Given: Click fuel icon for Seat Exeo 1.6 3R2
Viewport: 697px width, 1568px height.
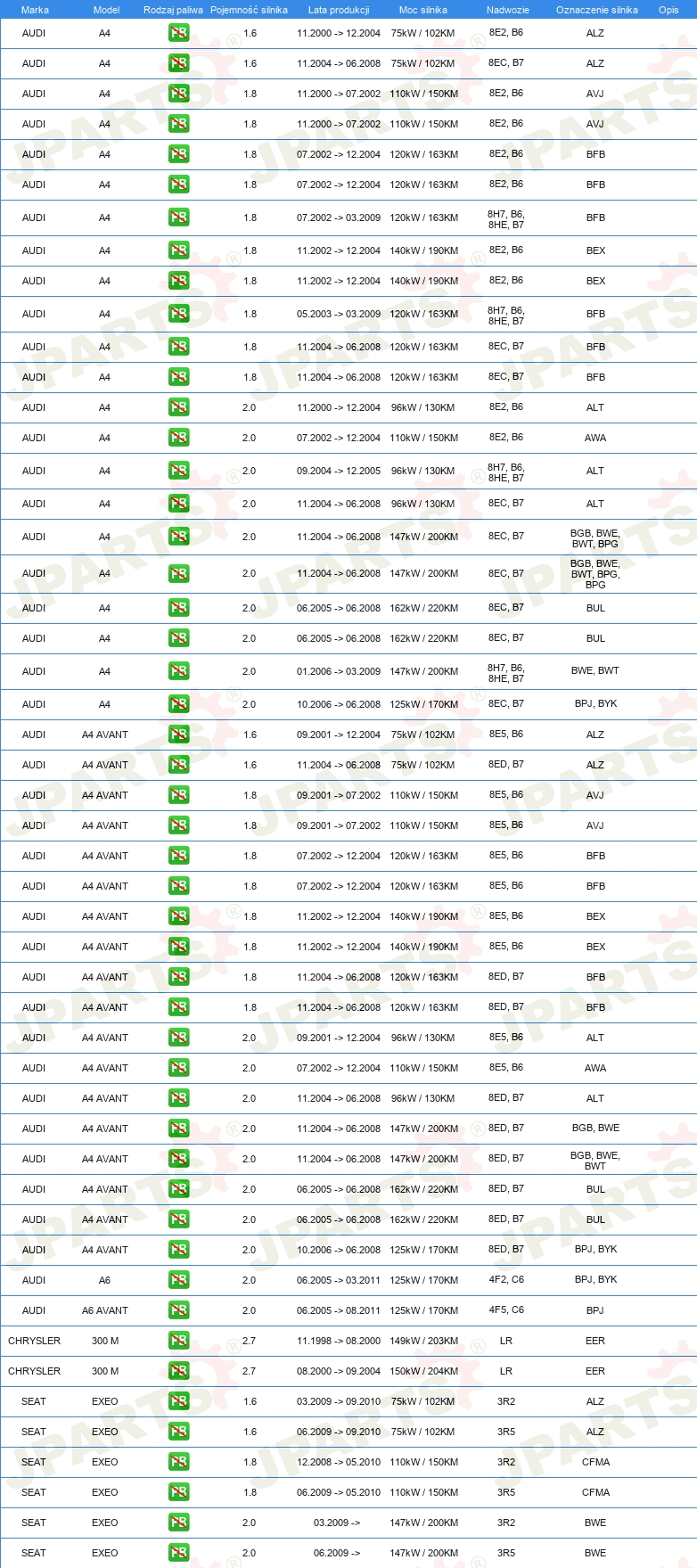Looking at the screenshot, I should 179,1401.
